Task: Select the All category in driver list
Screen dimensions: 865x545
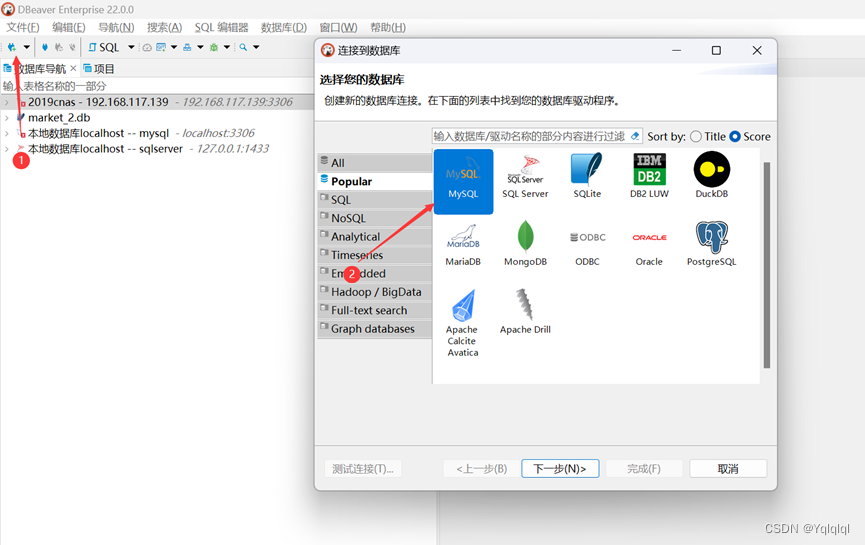Action: point(375,163)
